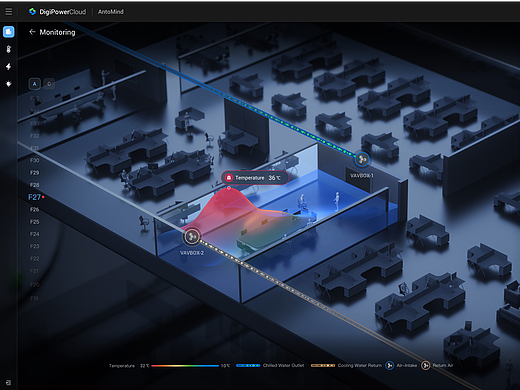Viewport: 520px width, 390px height.
Task: Click the Return Air legend icon
Action: click(426, 366)
